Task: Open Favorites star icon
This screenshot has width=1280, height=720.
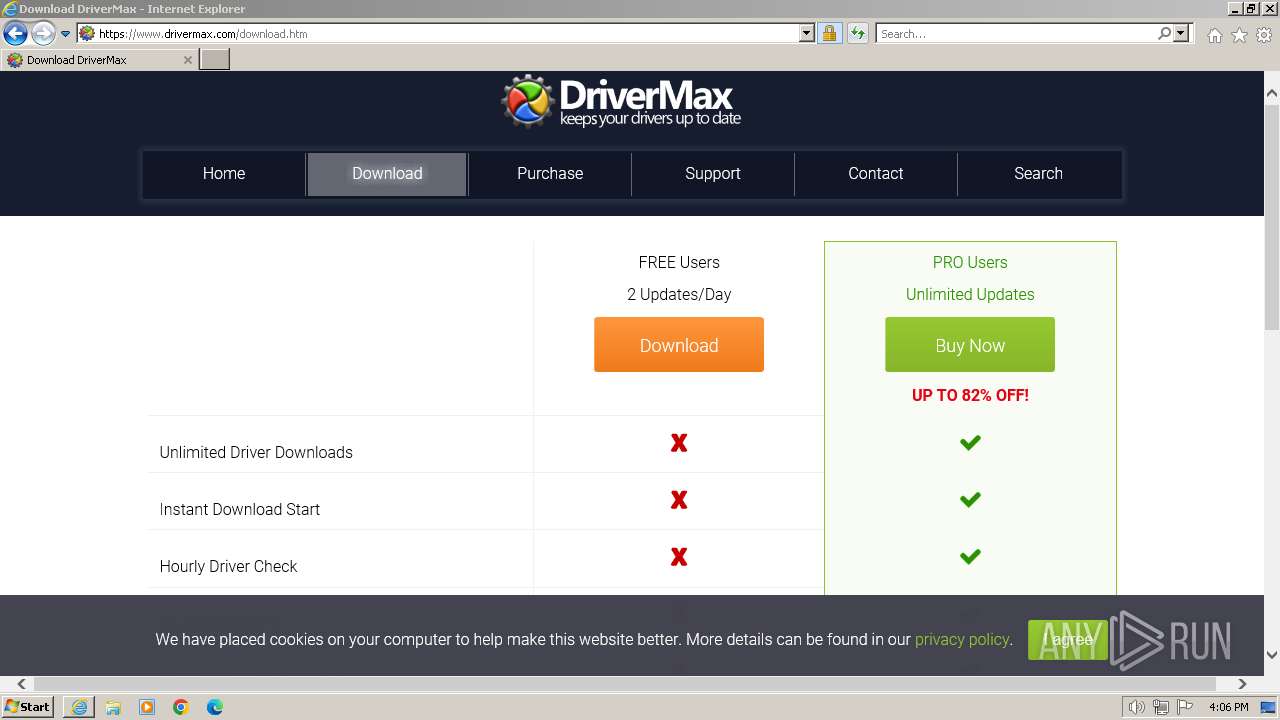Action: (x=1239, y=35)
